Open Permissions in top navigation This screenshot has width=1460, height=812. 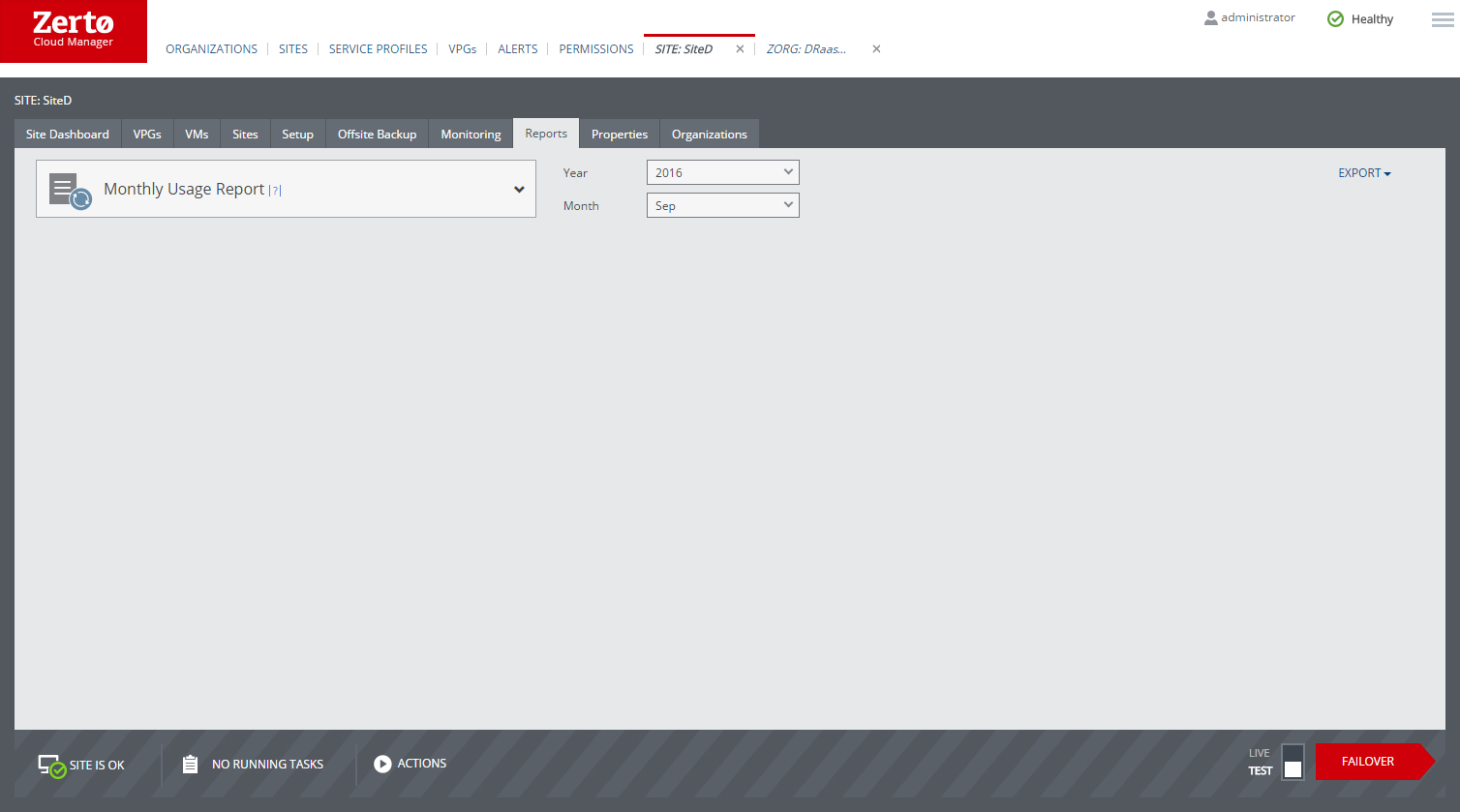coord(596,48)
